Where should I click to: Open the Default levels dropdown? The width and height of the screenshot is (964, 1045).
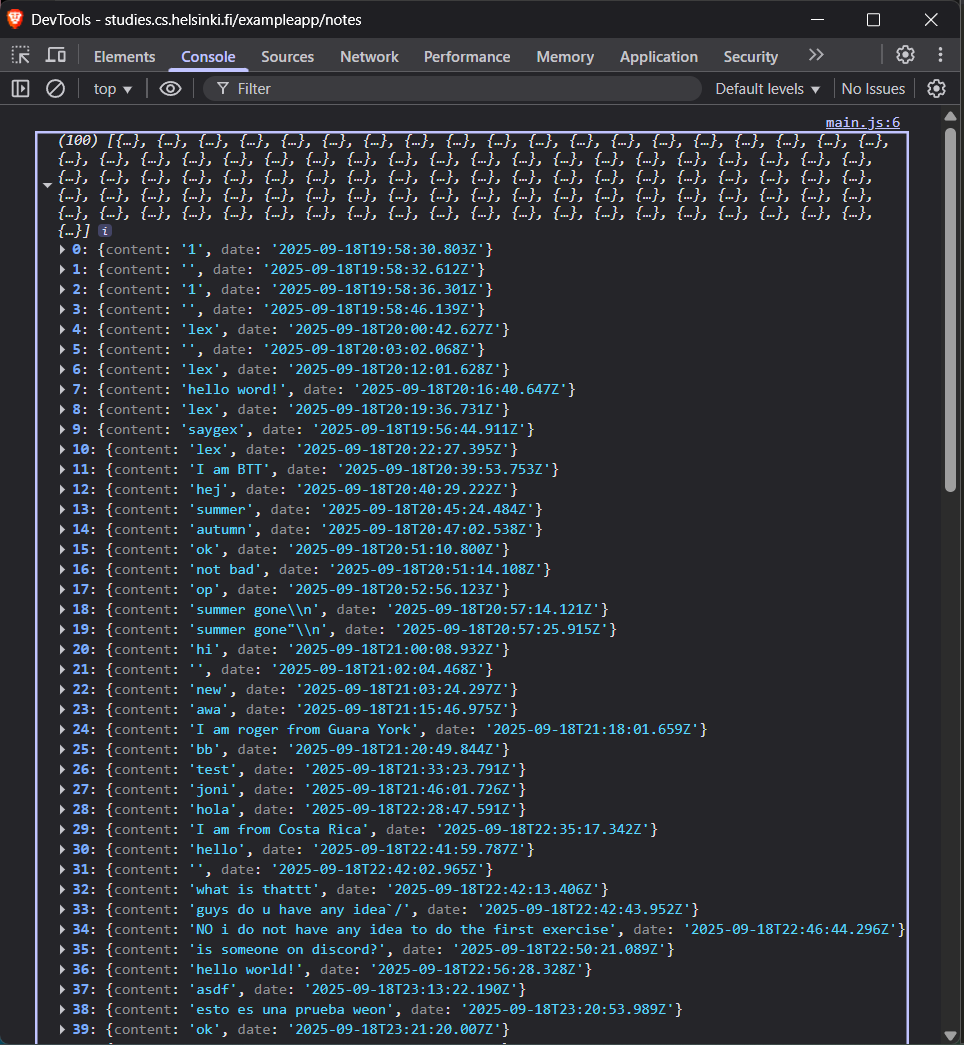[x=768, y=89]
